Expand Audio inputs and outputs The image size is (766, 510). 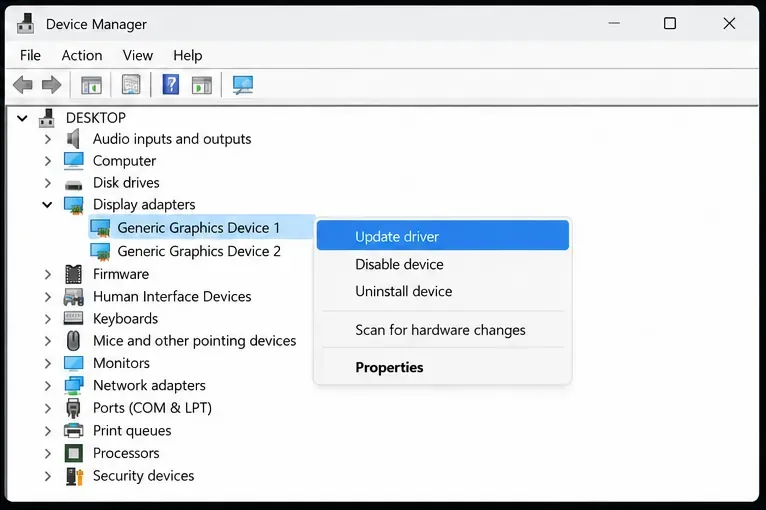pos(47,139)
